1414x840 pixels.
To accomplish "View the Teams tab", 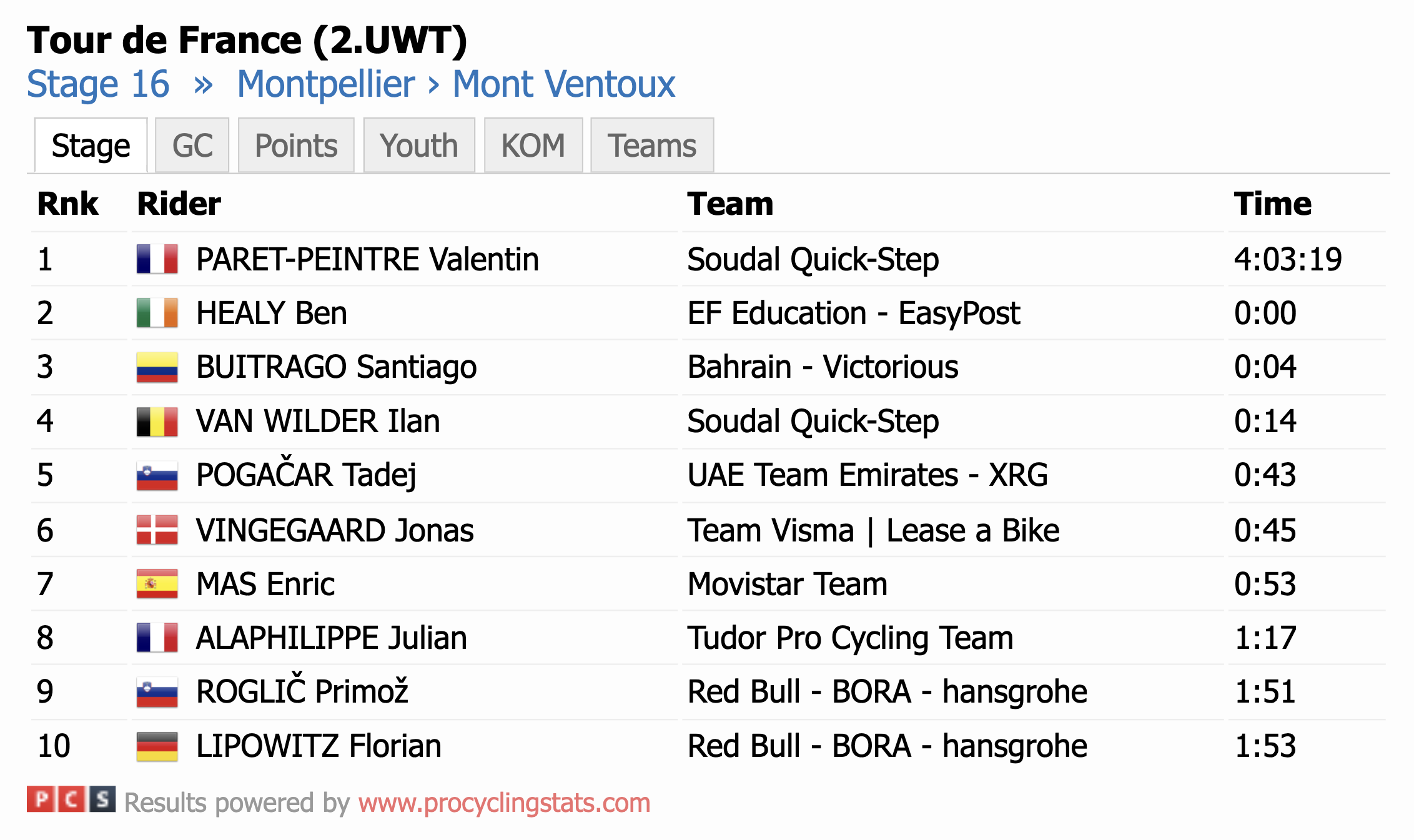I will 652,146.
